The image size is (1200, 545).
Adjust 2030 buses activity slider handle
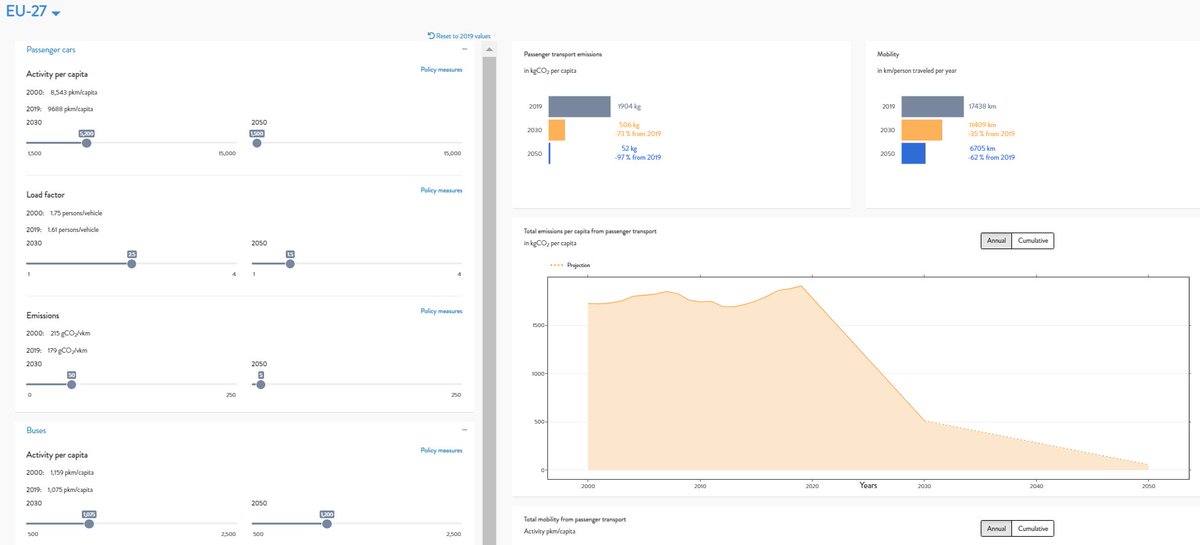(x=89, y=523)
